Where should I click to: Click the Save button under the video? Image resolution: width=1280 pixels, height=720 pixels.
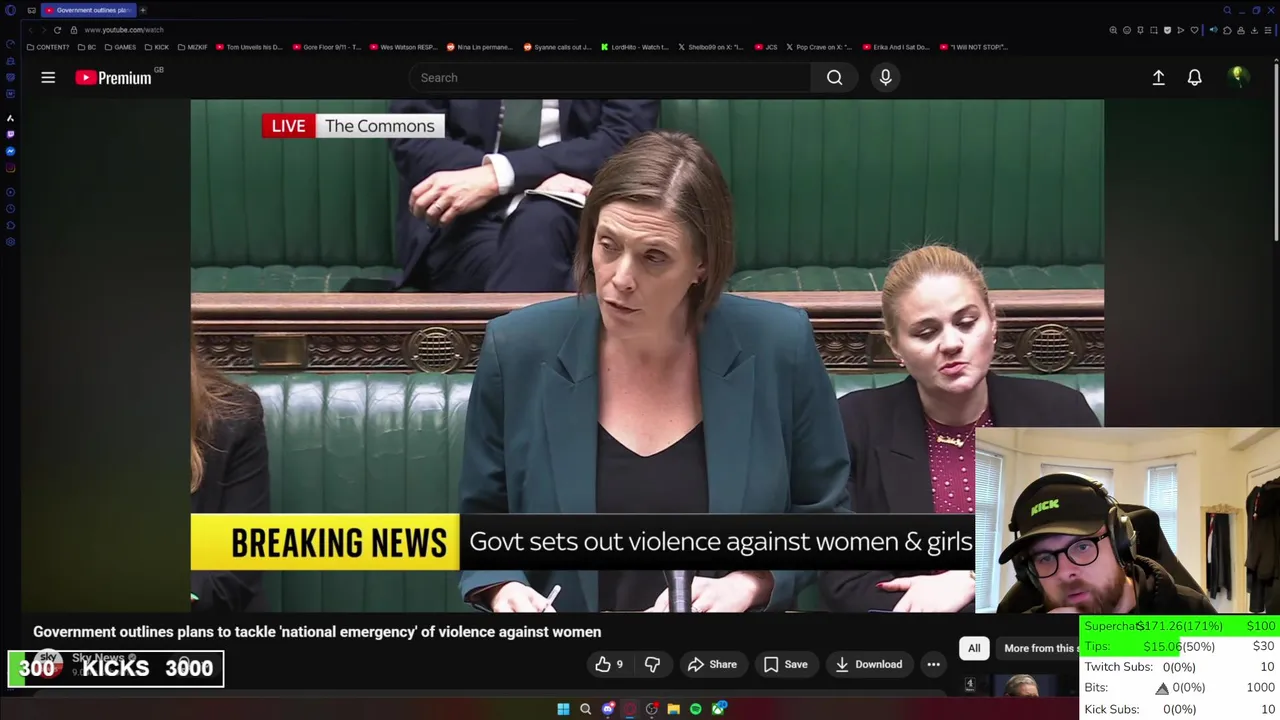[x=785, y=664]
